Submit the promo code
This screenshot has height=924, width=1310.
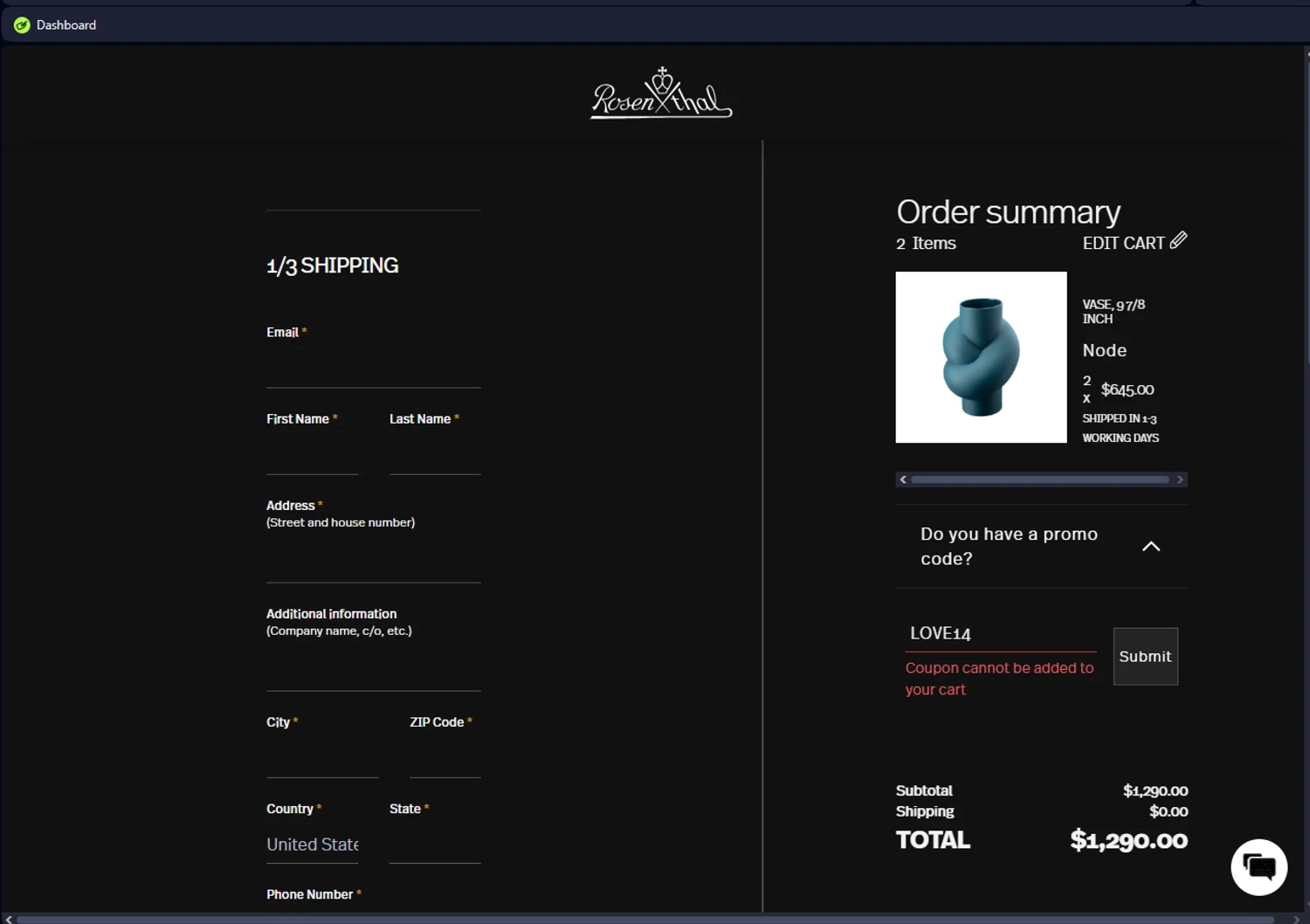coord(1145,656)
